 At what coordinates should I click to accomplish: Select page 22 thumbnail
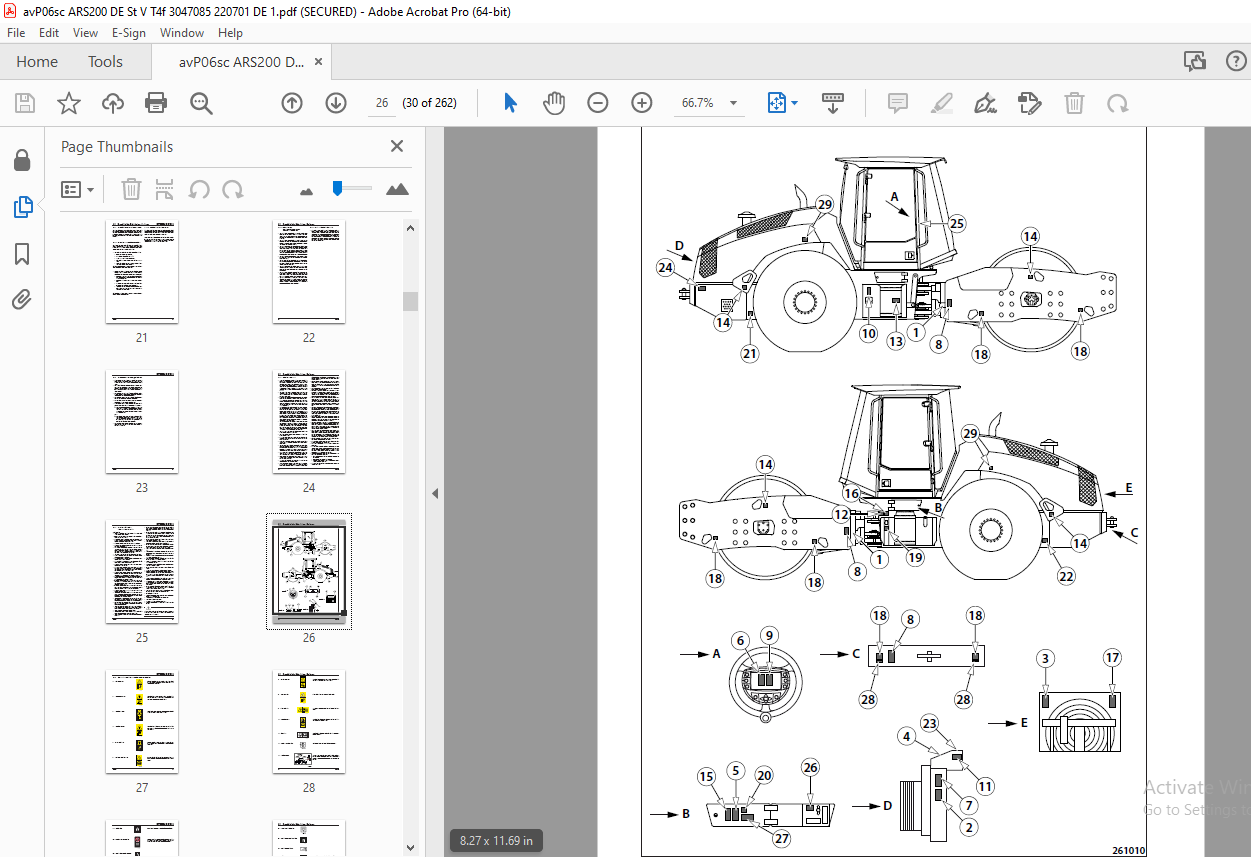pyautogui.click(x=309, y=272)
